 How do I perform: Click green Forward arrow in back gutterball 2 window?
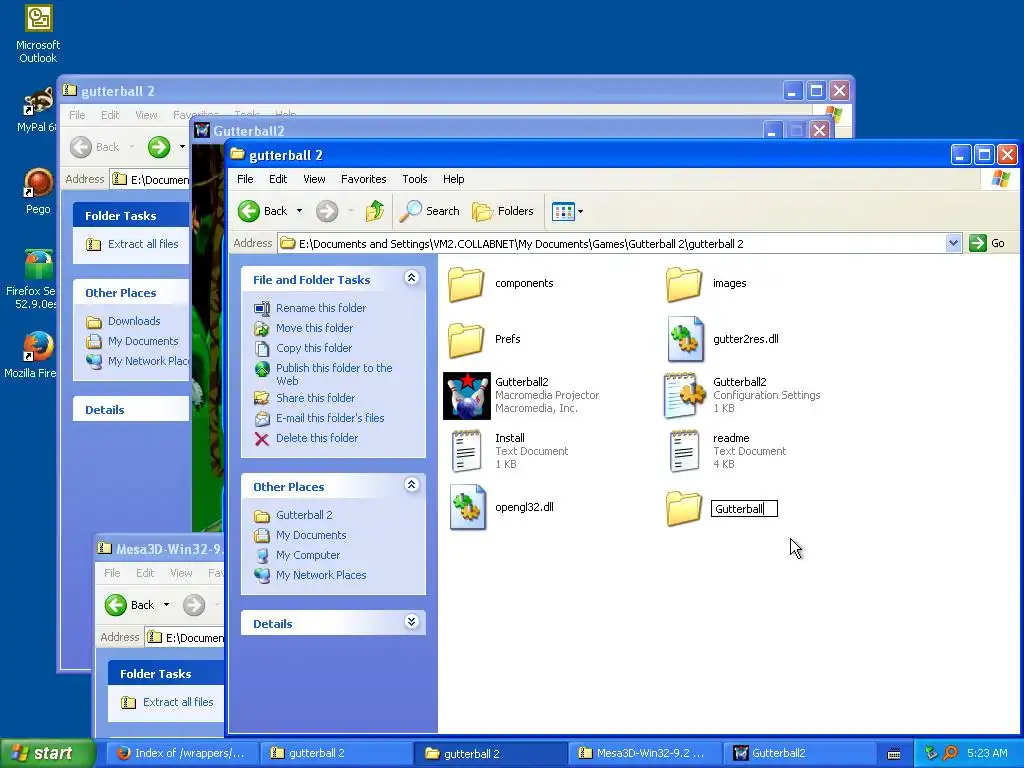[x=159, y=147]
